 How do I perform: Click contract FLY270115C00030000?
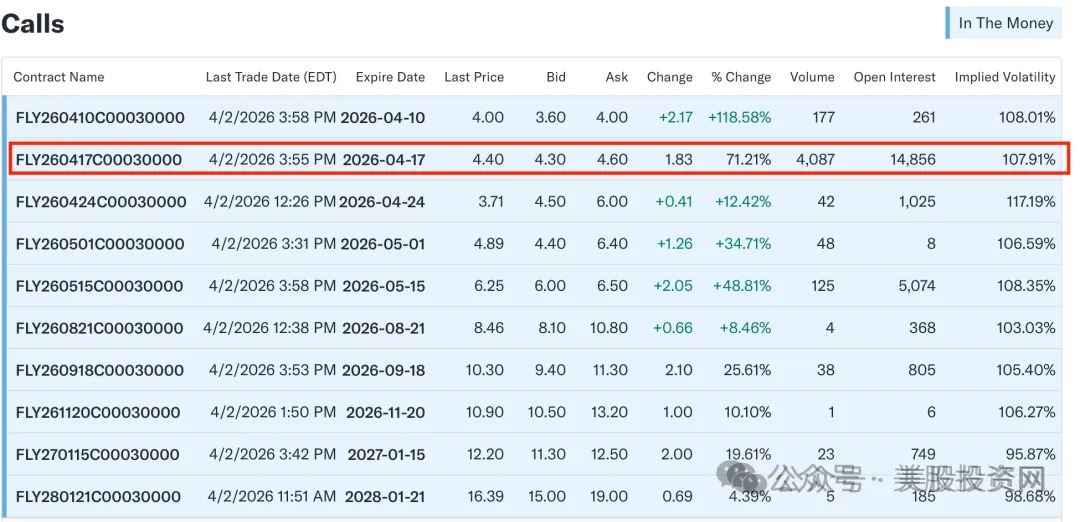point(97,455)
